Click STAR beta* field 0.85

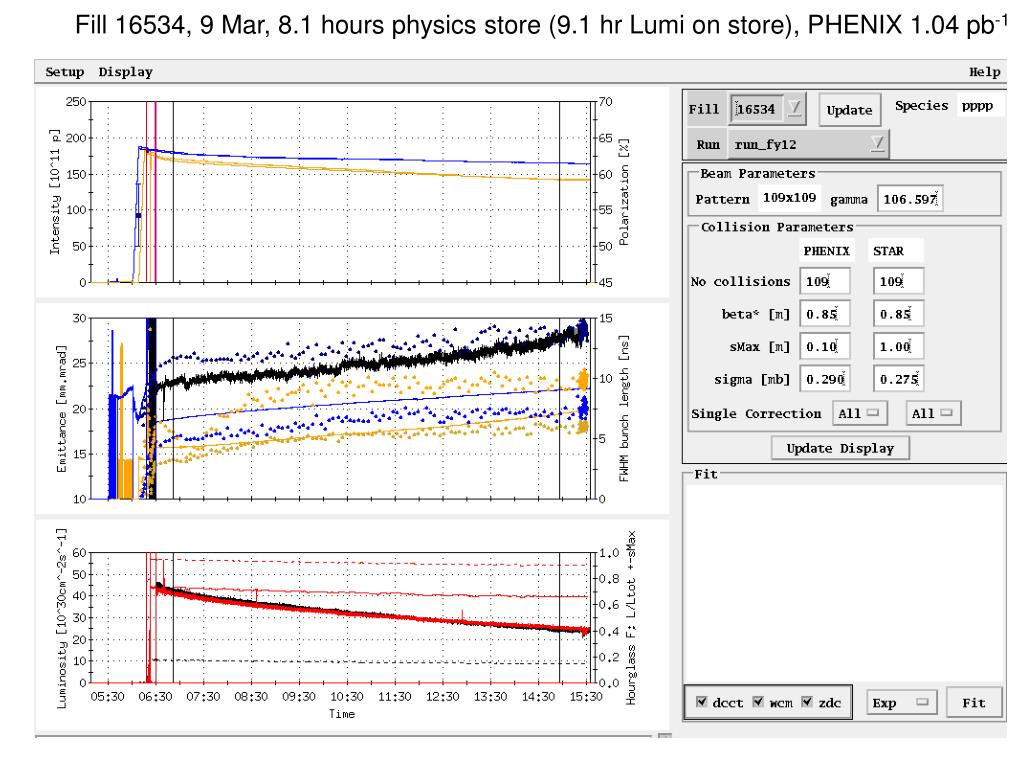(x=899, y=314)
